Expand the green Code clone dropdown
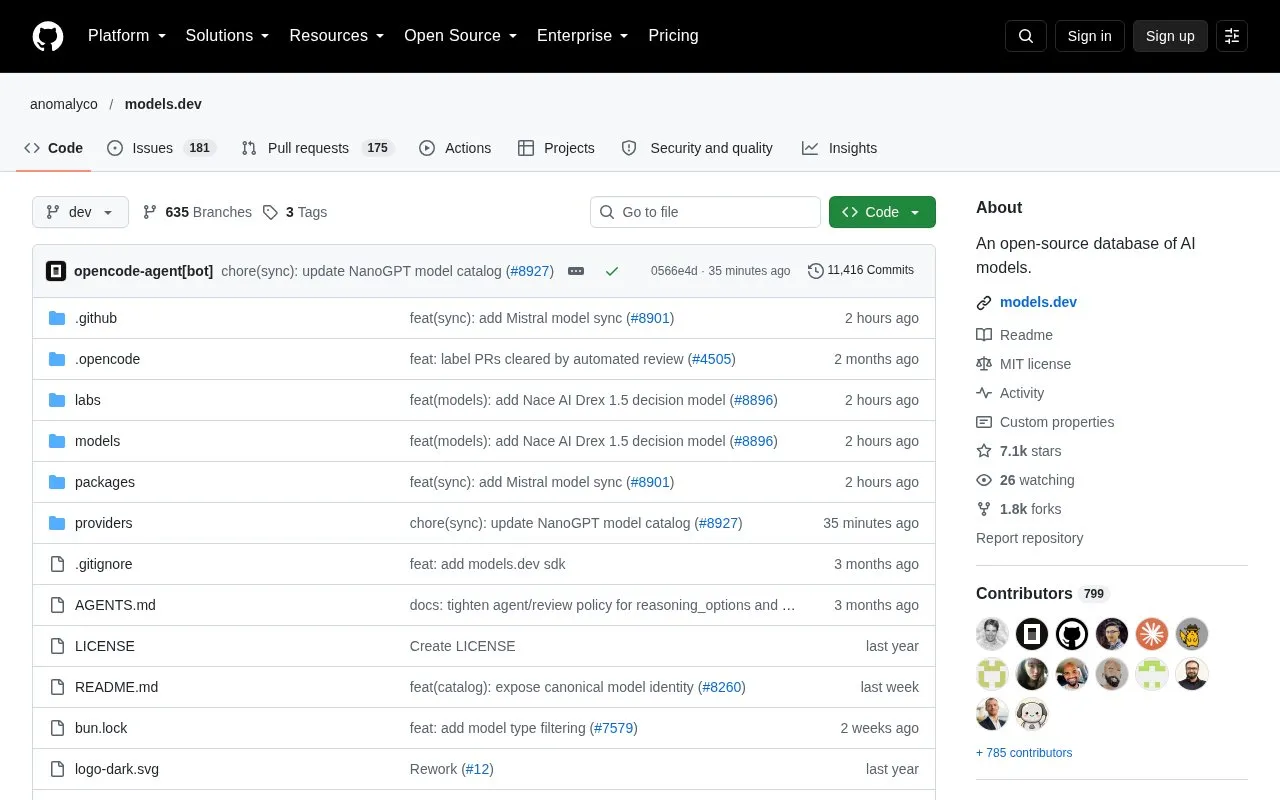Image resolution: width=1280 pixels, height=800 pixels. pos(882,212)
